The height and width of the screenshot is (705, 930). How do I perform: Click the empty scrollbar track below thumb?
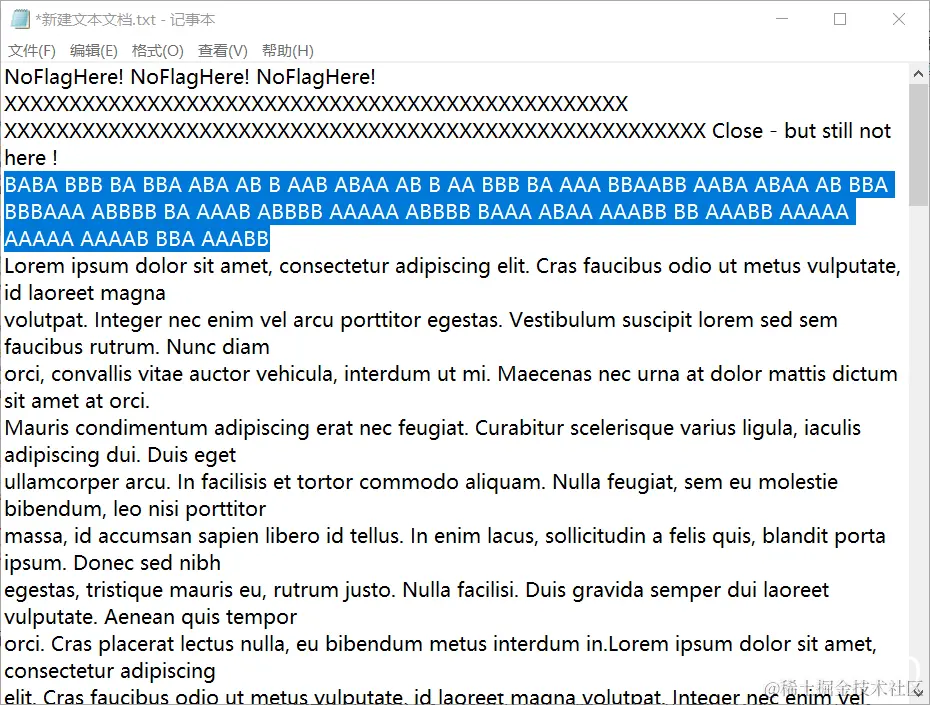[x=918, y=444]
